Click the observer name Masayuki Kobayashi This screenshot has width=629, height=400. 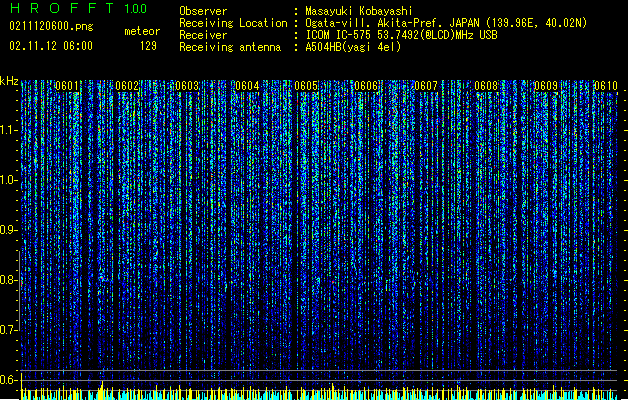359,11
